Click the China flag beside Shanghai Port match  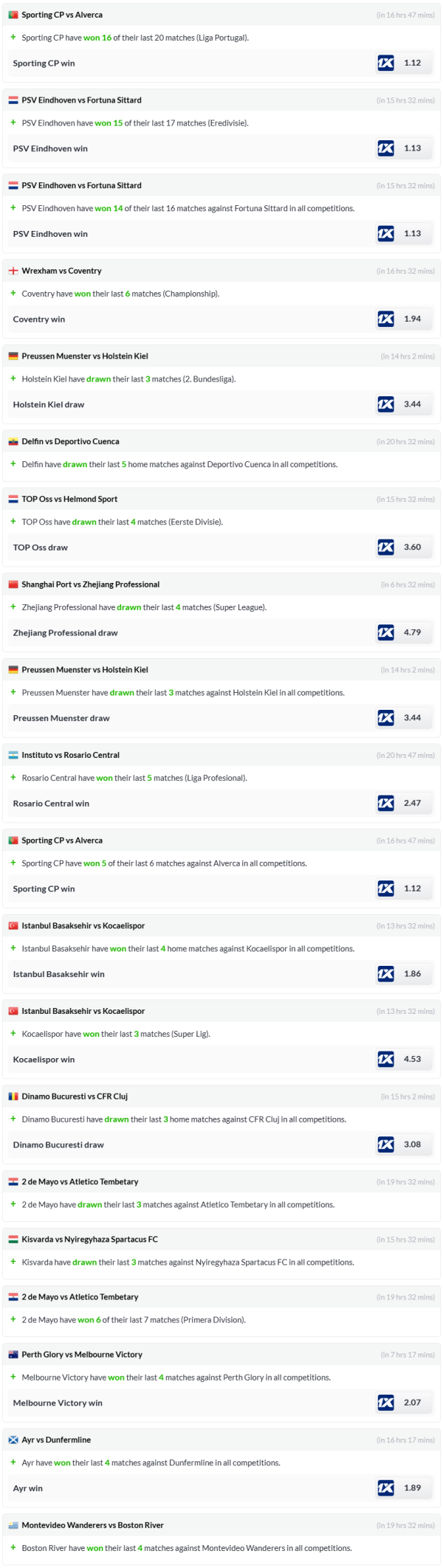coord(13,584)
